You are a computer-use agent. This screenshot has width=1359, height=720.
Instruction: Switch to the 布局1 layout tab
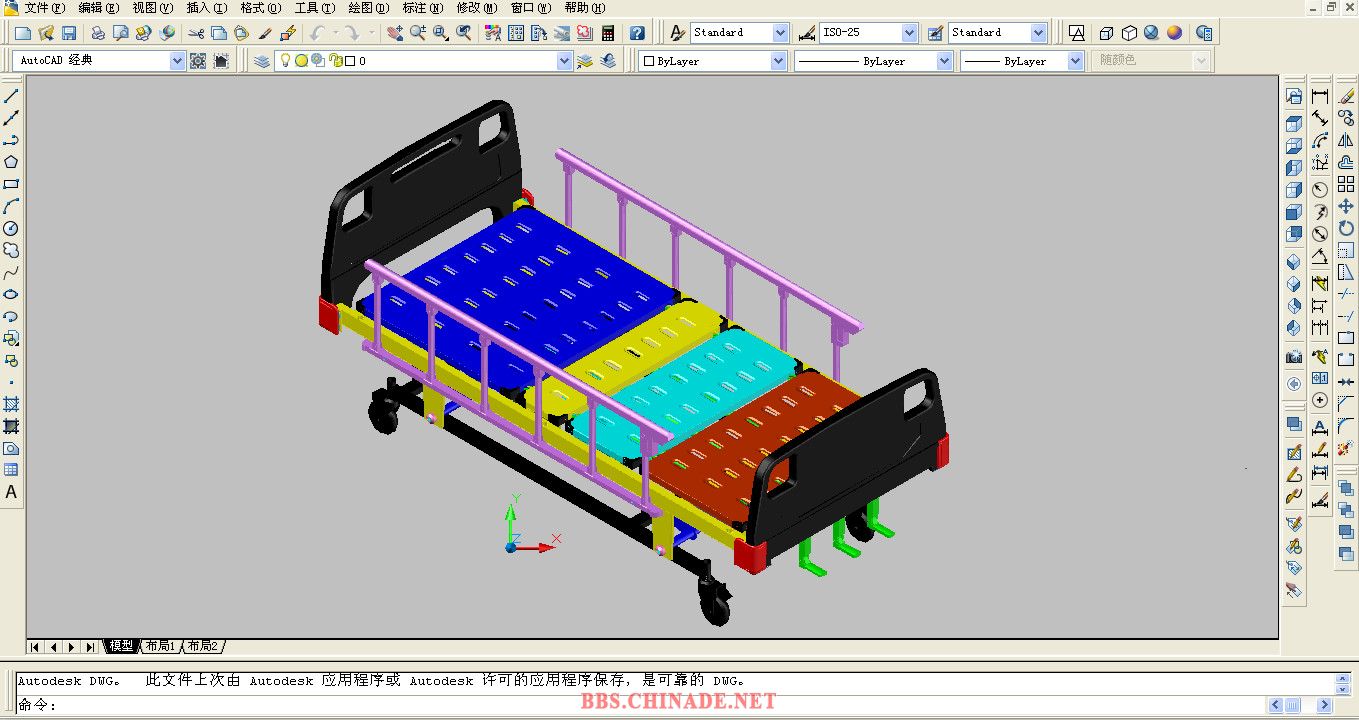point(160,646)
